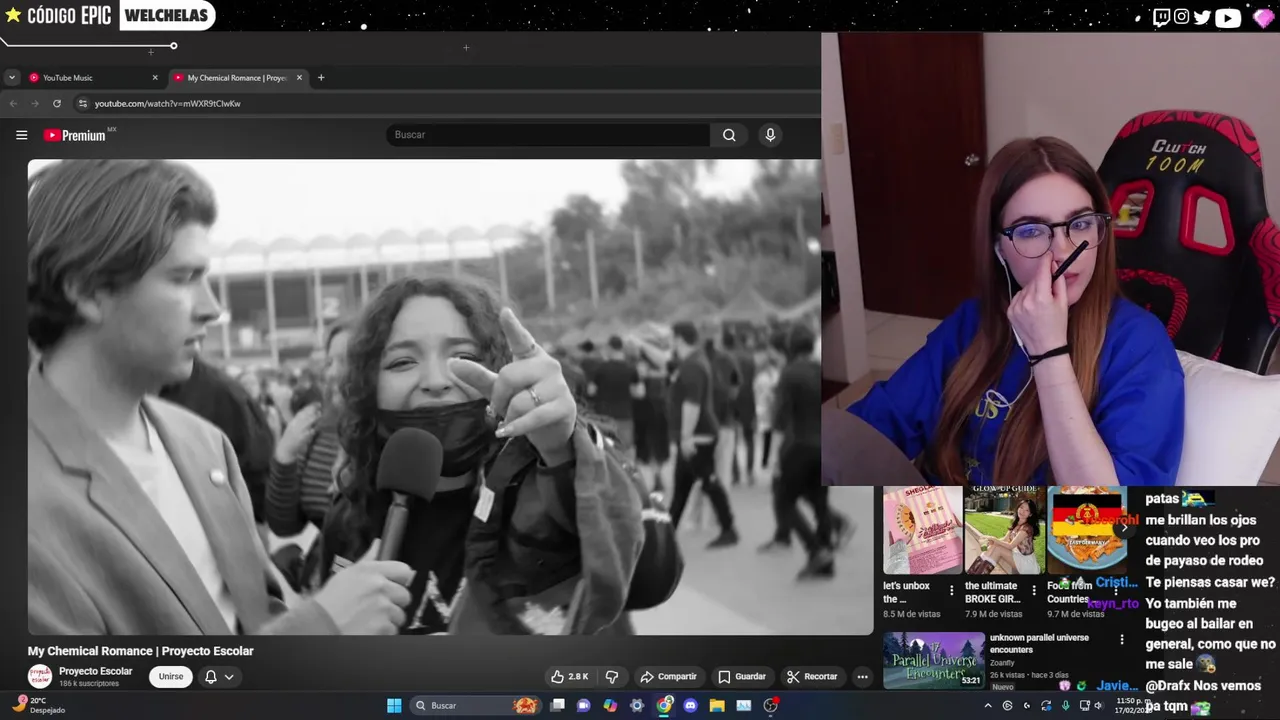This screenshot has width=1280, height=720.
Task: Click the youtube.com address bar URL
Action: (x=168, y=104)
